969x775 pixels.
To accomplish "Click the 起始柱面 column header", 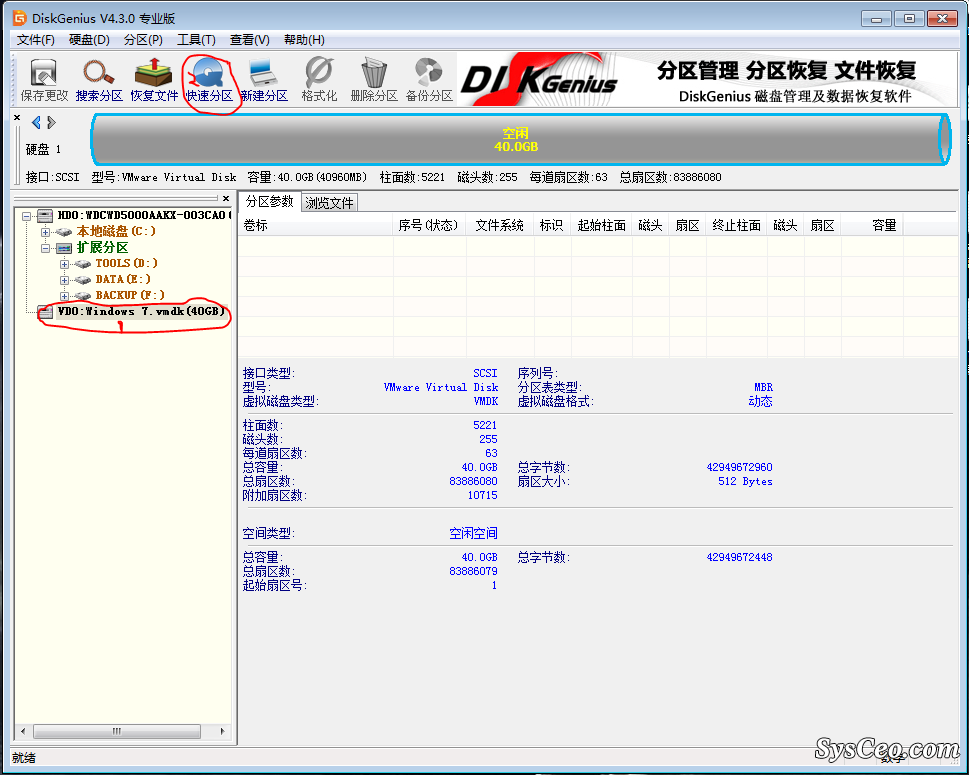I will (x=601, y=226).
